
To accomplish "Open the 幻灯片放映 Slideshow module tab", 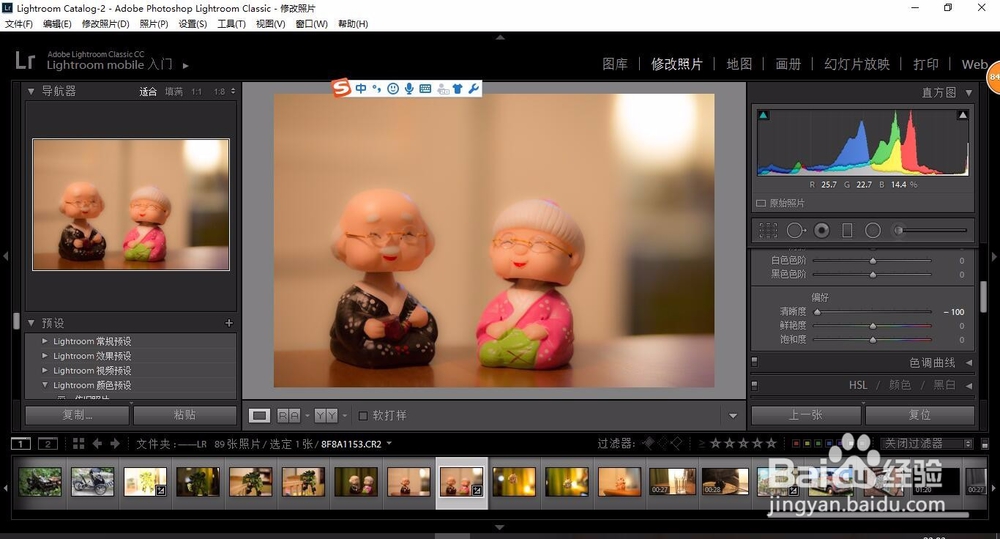I will (x=857, y=64).
